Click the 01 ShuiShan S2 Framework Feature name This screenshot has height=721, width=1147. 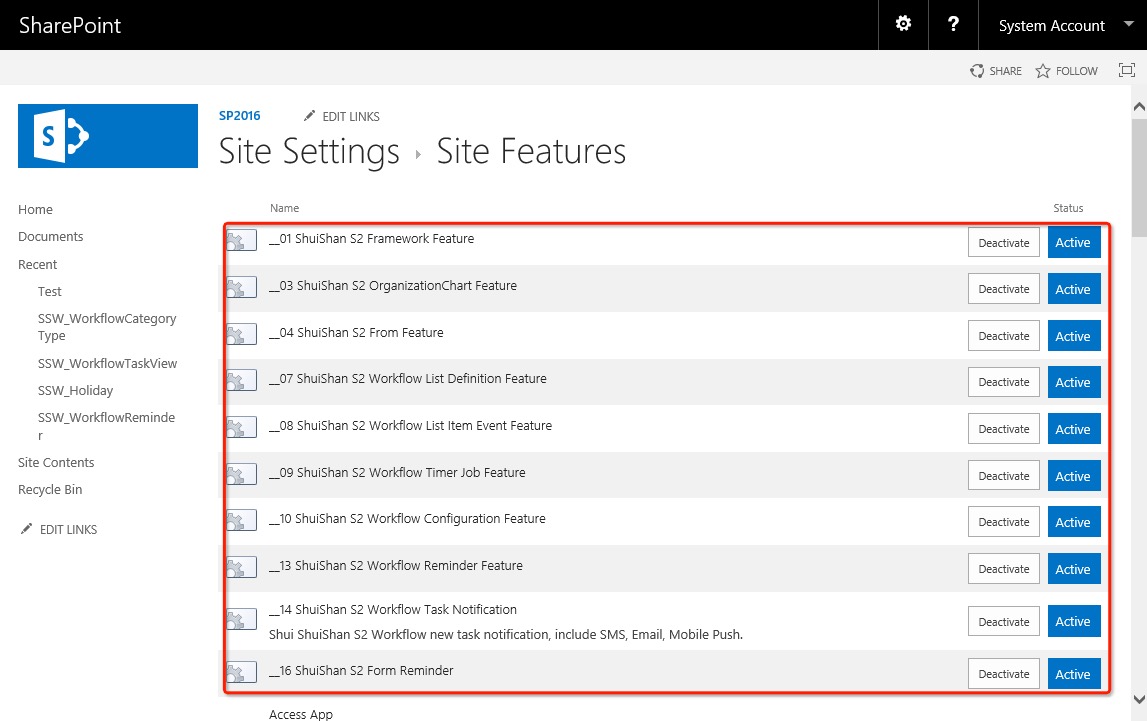(x=372, y=238)
